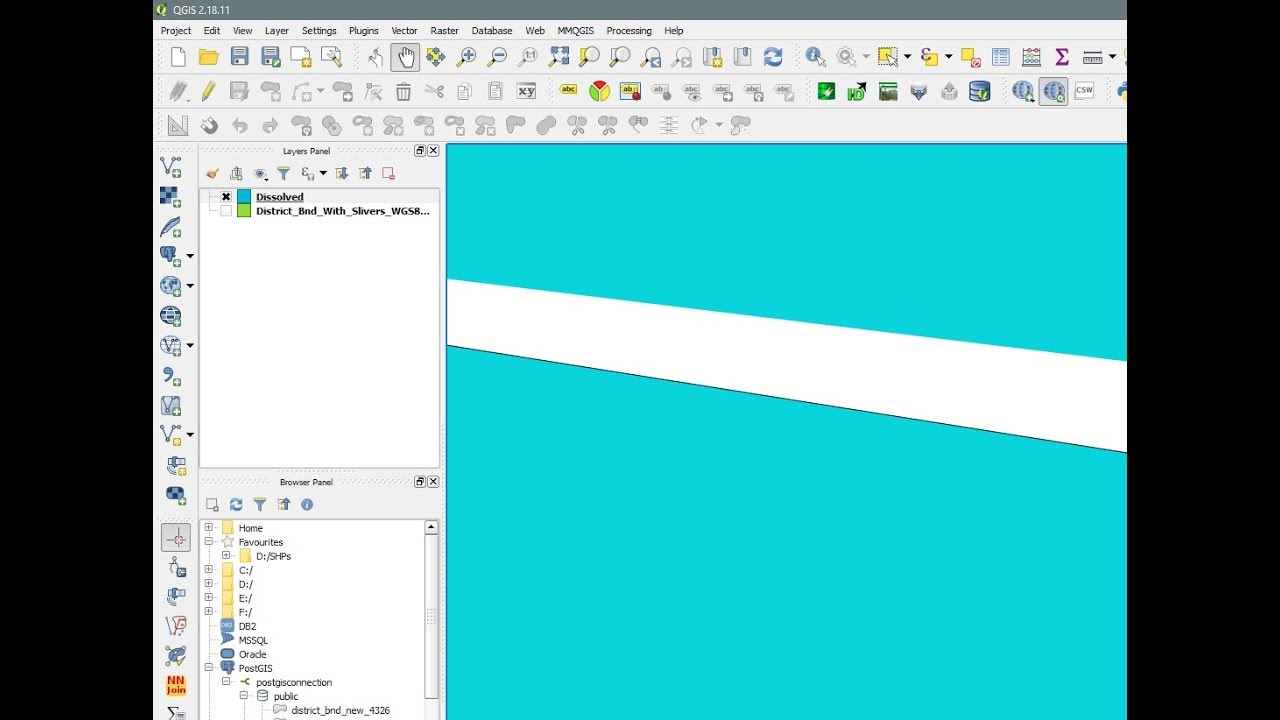
Task: Refresh the map canvas
Action: (773, 57)
